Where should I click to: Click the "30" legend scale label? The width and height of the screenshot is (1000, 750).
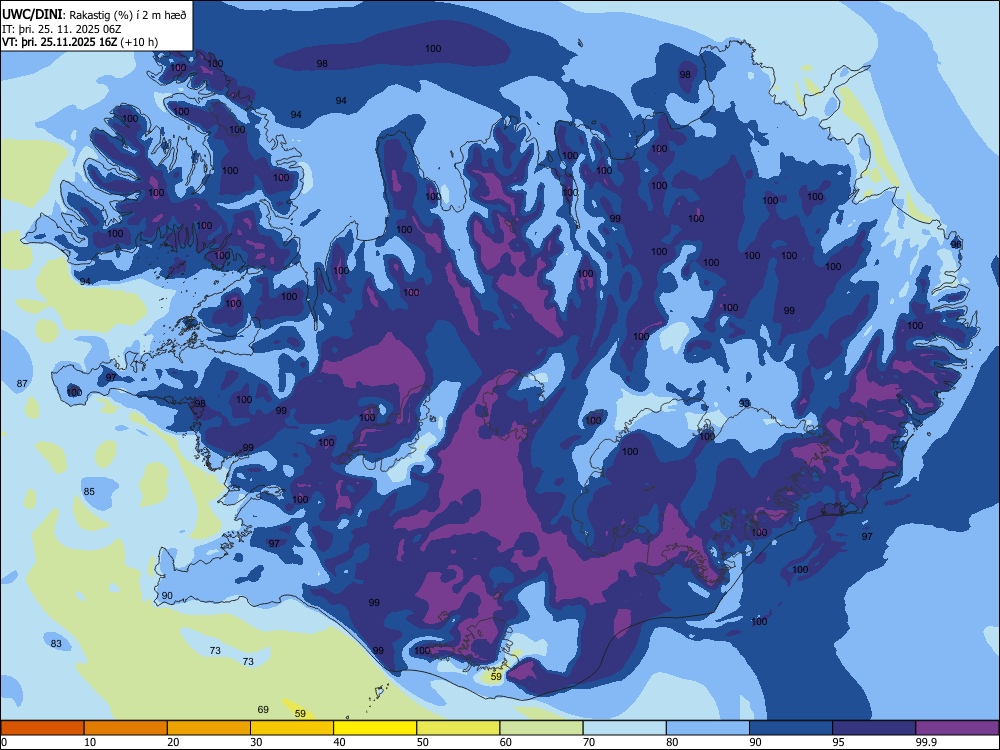256,742
